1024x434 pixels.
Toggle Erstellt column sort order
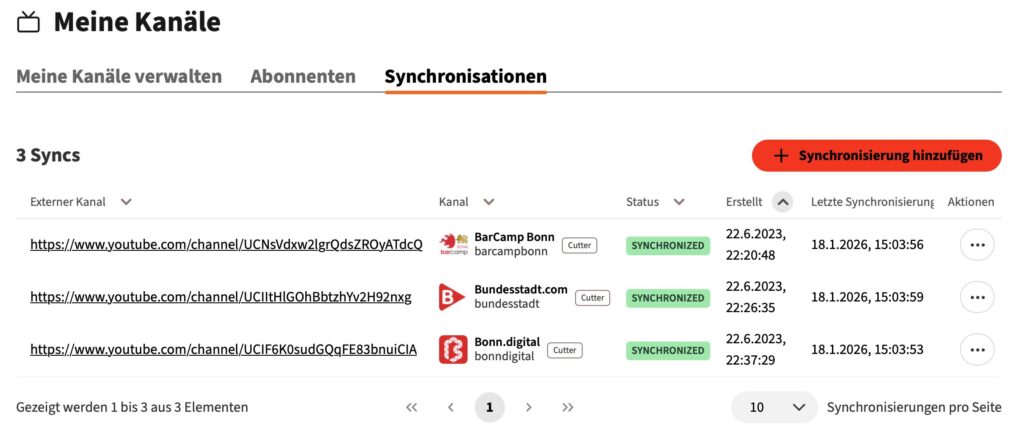coord(783,202)
